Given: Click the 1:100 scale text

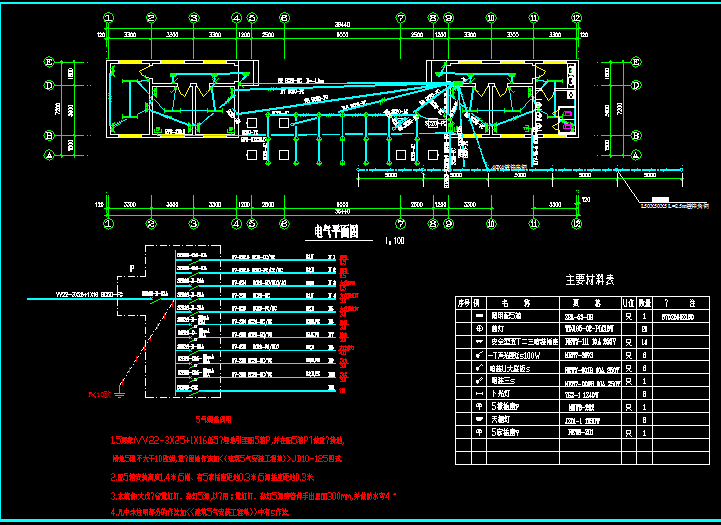Looking at the screenshot, I should pyautogui.click(x=395, y=240).
